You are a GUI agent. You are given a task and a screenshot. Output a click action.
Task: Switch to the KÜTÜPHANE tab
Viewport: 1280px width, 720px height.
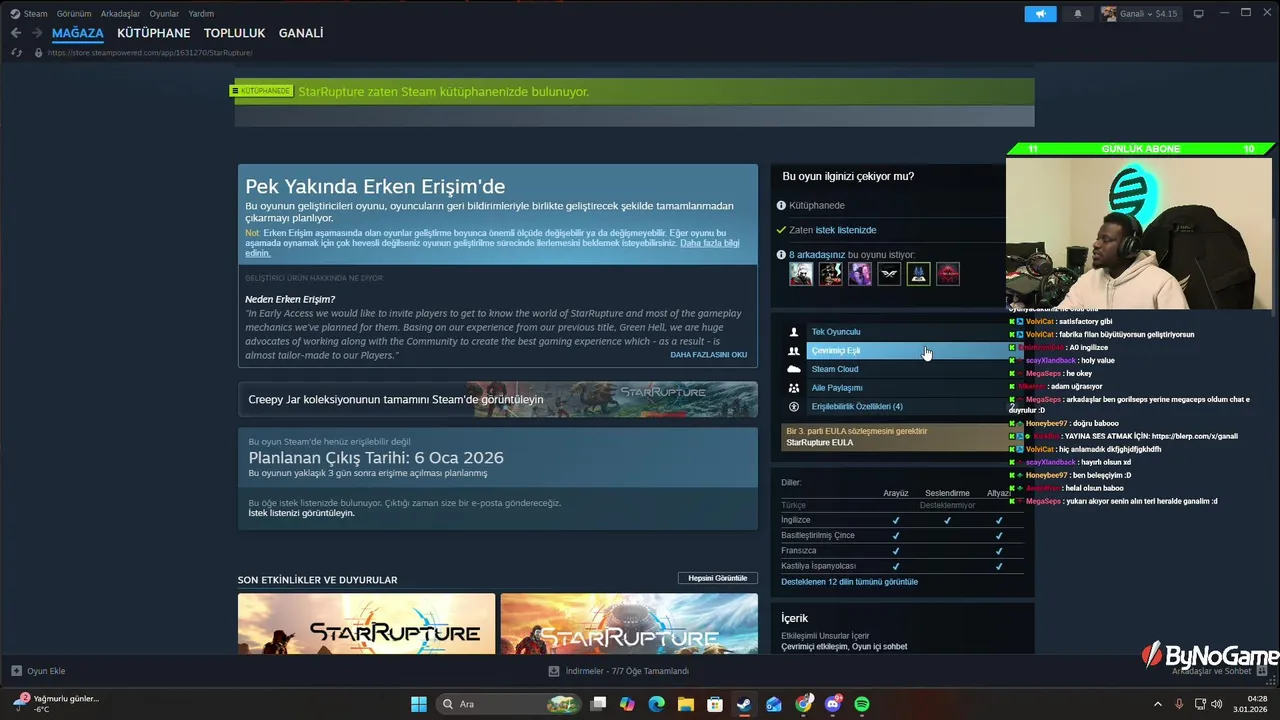(x=154, y=33)
